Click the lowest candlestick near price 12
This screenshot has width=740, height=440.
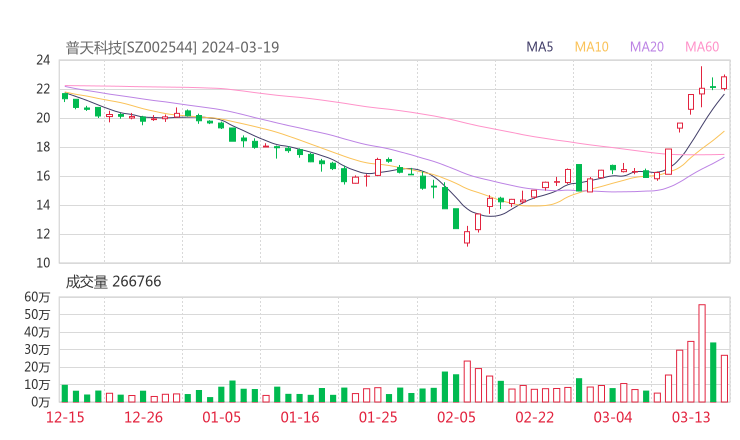click(467, 237)
